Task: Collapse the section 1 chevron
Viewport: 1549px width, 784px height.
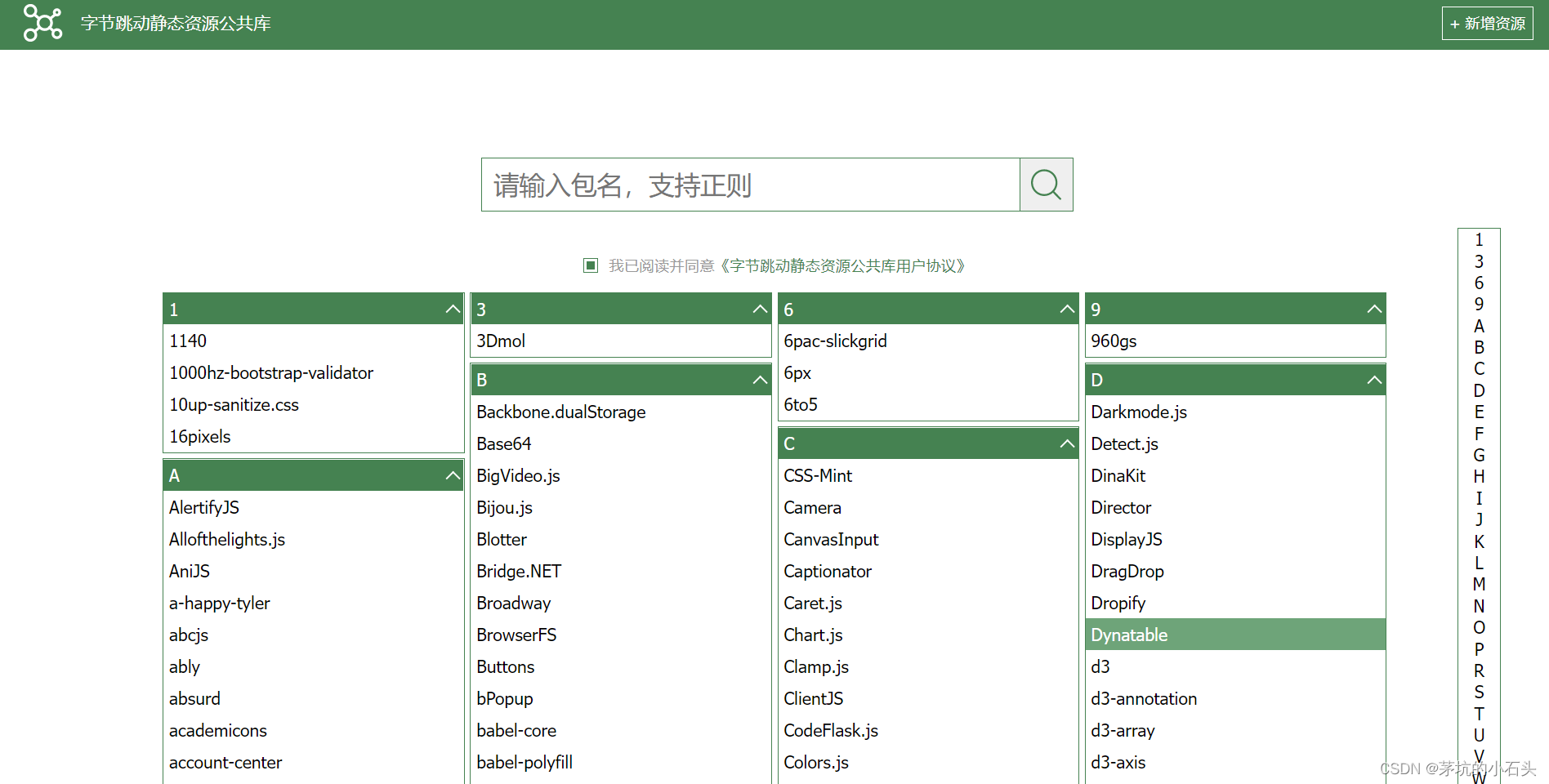Action: [453, 309]
